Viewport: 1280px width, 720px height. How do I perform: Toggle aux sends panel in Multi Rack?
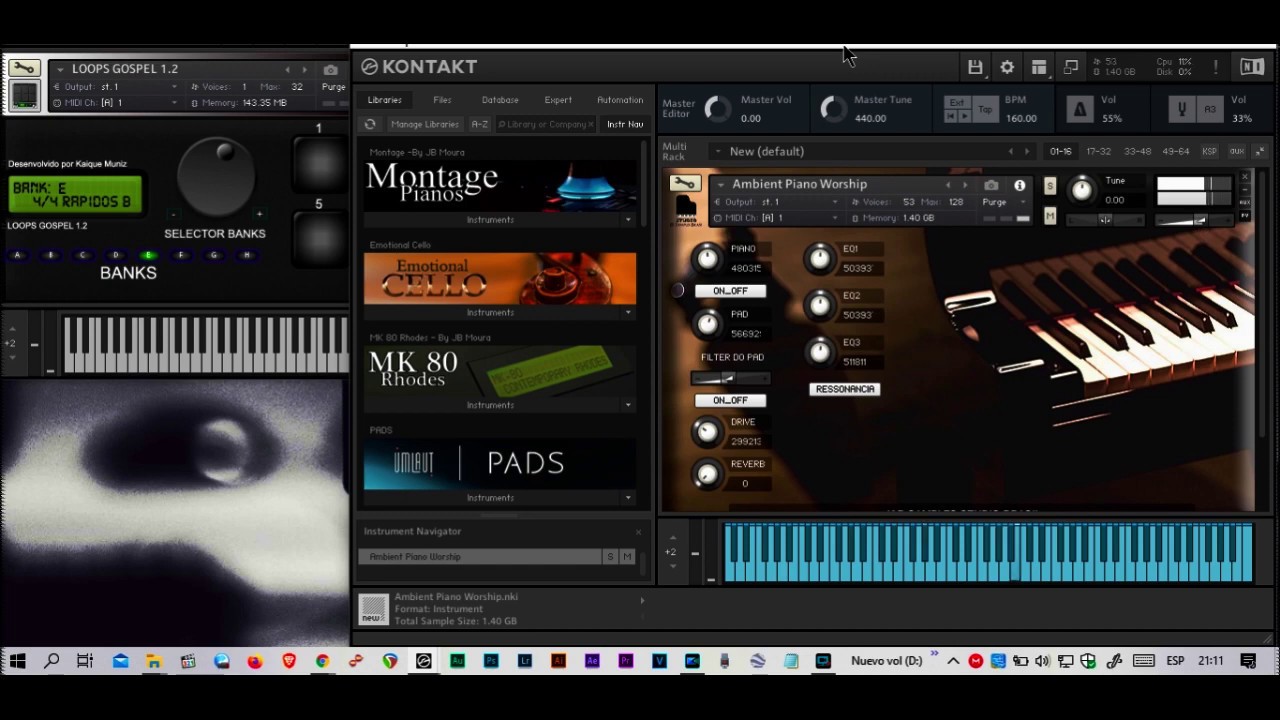1236,151
